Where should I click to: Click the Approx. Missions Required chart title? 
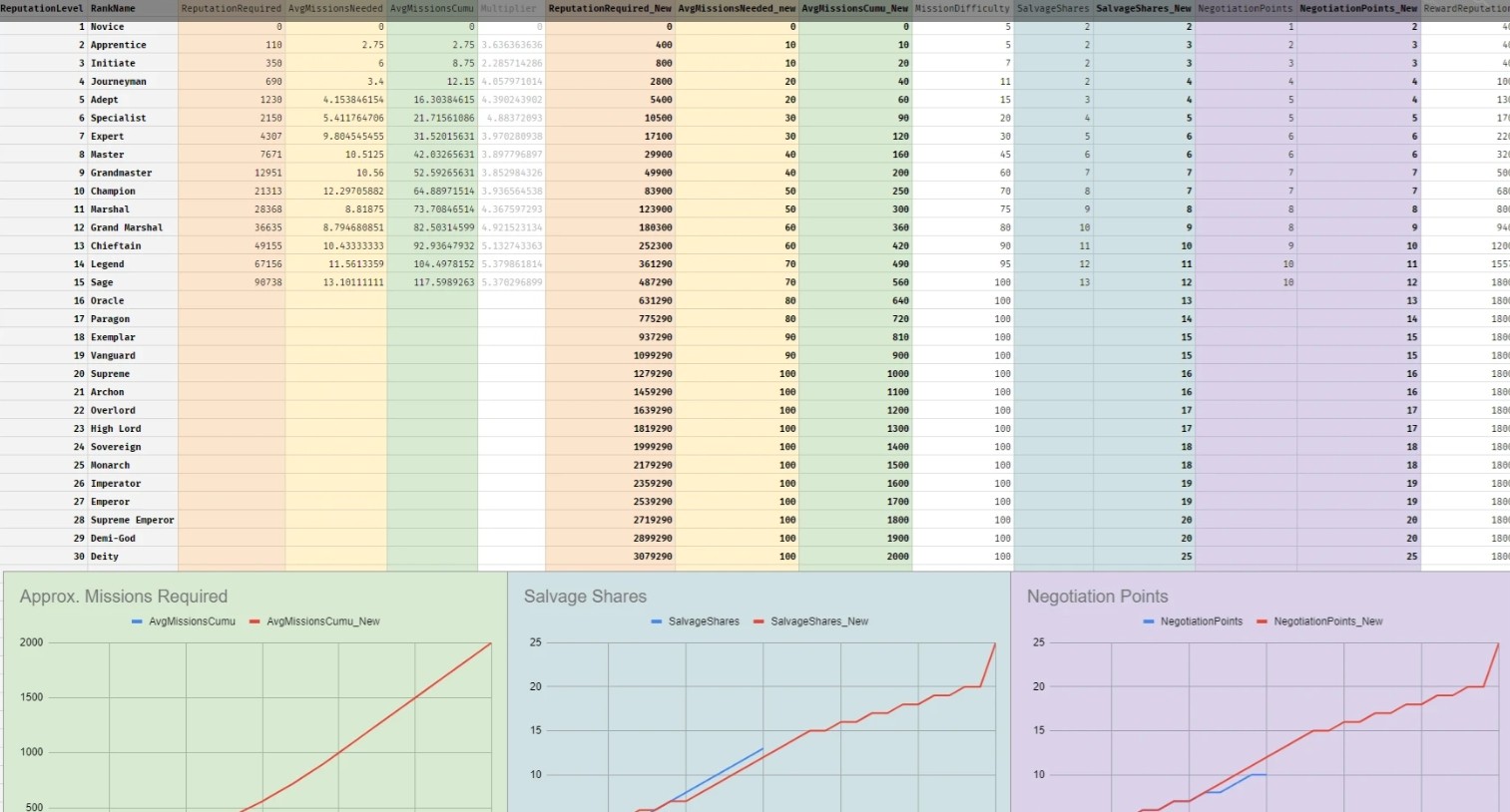pyautogui.click(x=124, y=597)
